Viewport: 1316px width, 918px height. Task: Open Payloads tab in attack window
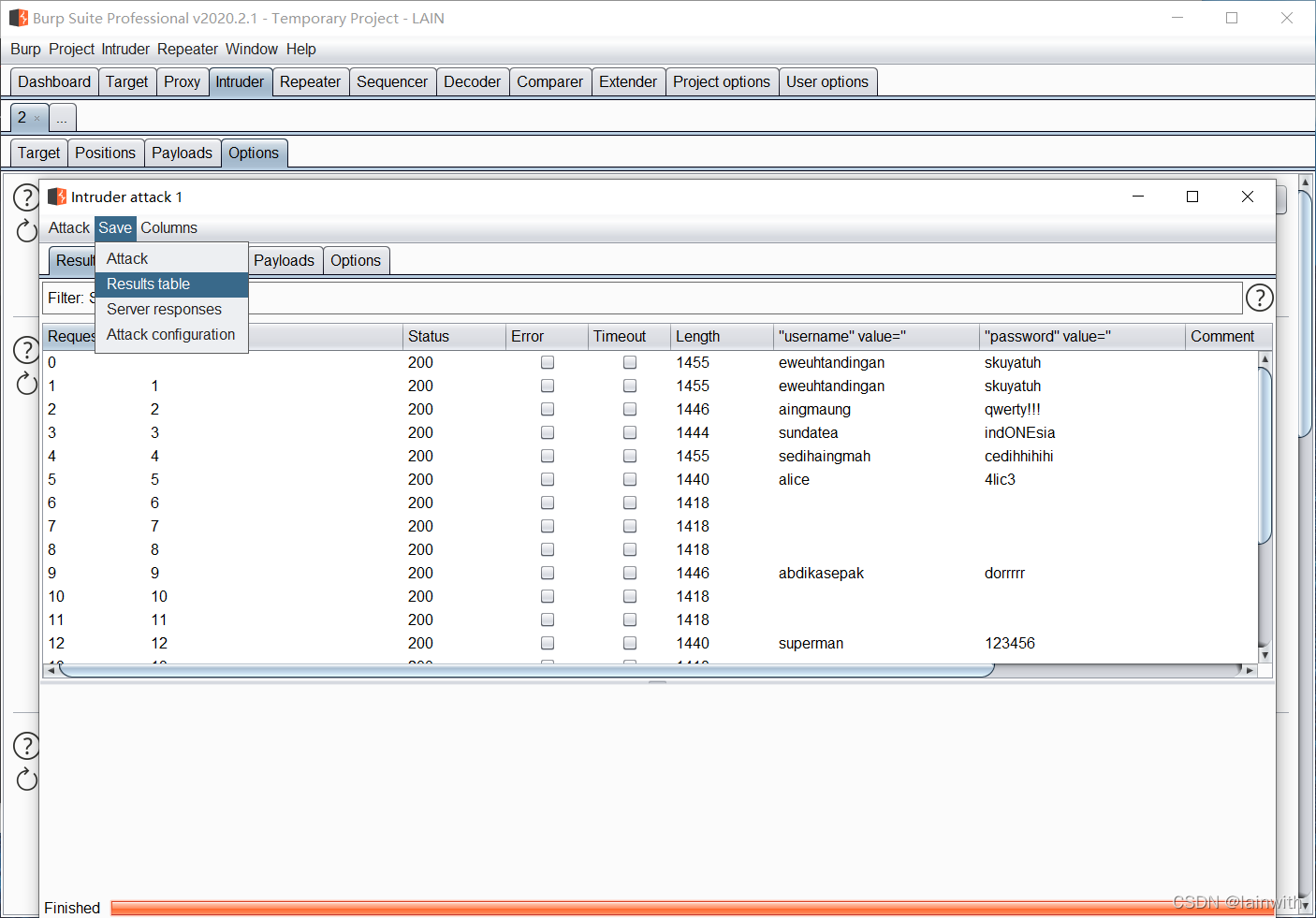(x=285, y=261)
